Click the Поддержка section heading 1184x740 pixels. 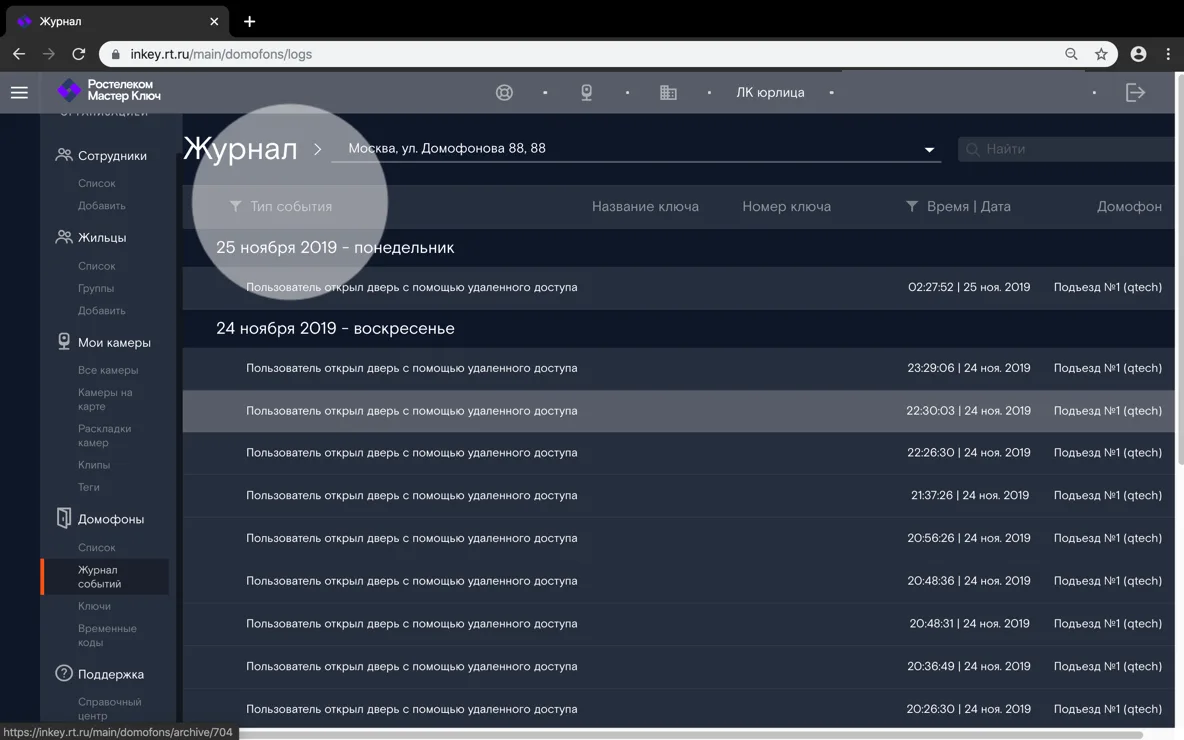[x=110, y=674]
